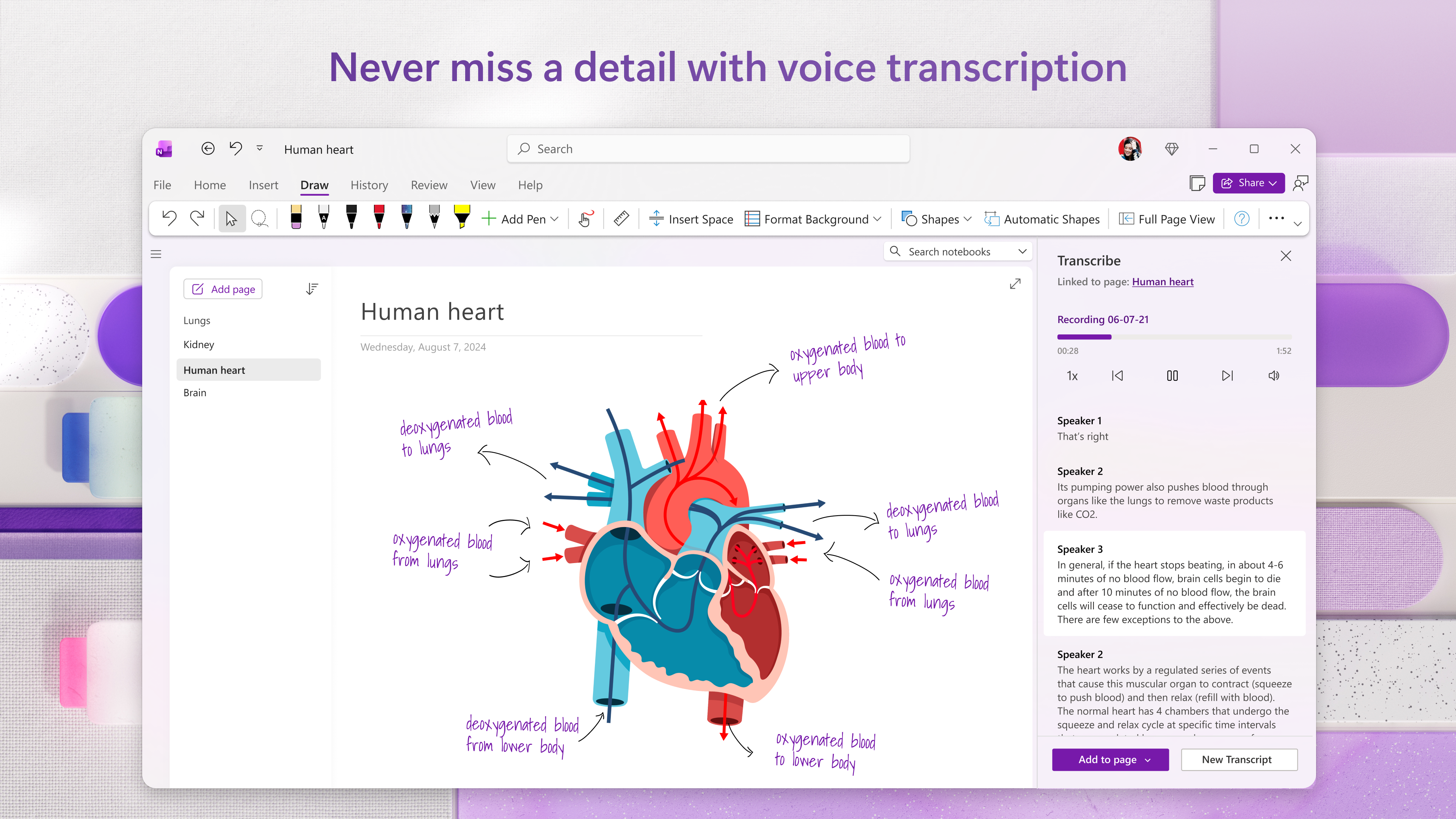Switch to Full Page View
Image resolution: width=1456 pixels, height=819 pixels.
1167,219
